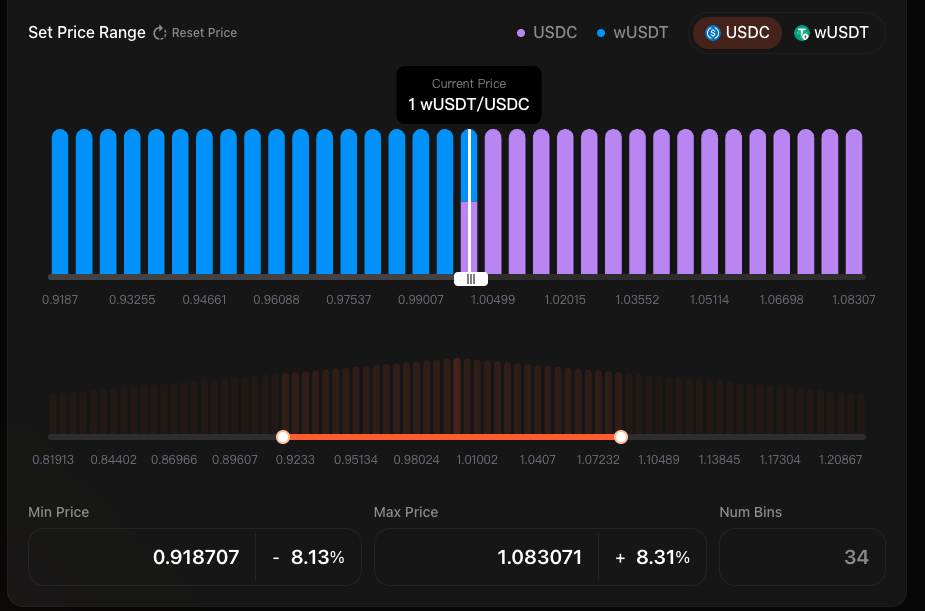Click the left handle of orange range slider
Screen dimensions: 925x611
coord(283,437)
